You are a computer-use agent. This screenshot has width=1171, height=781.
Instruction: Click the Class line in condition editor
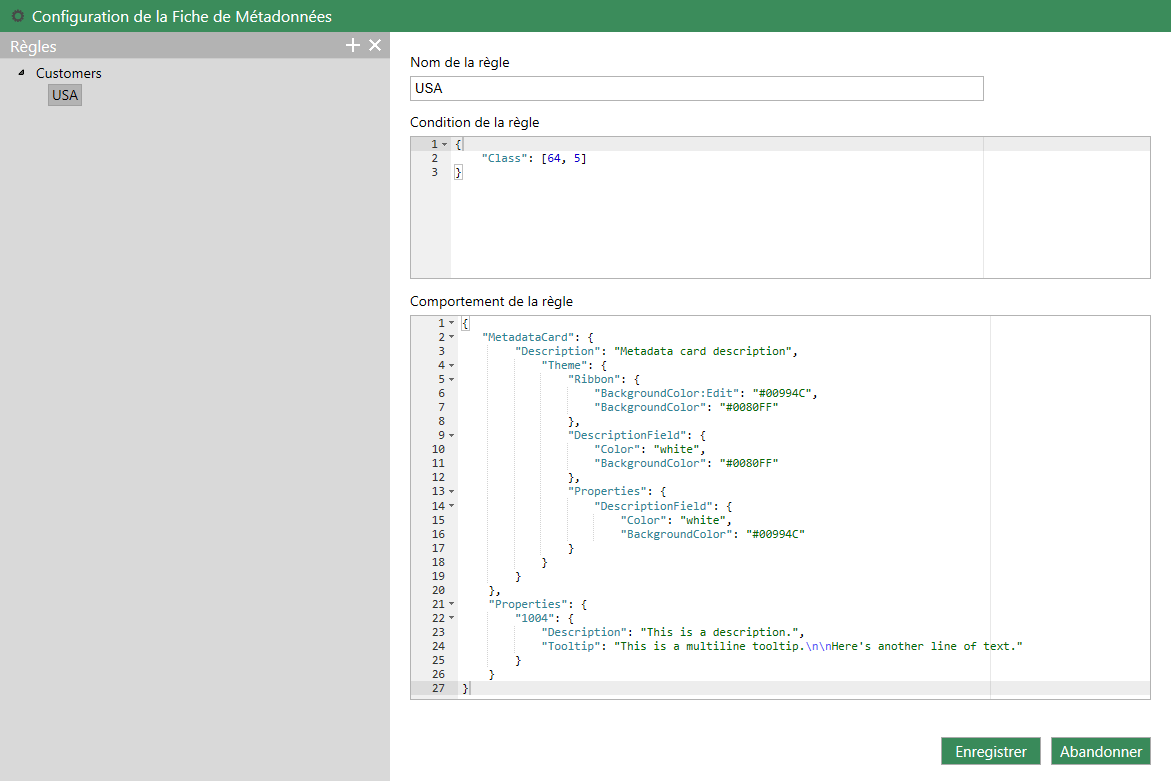coord(533,159)
